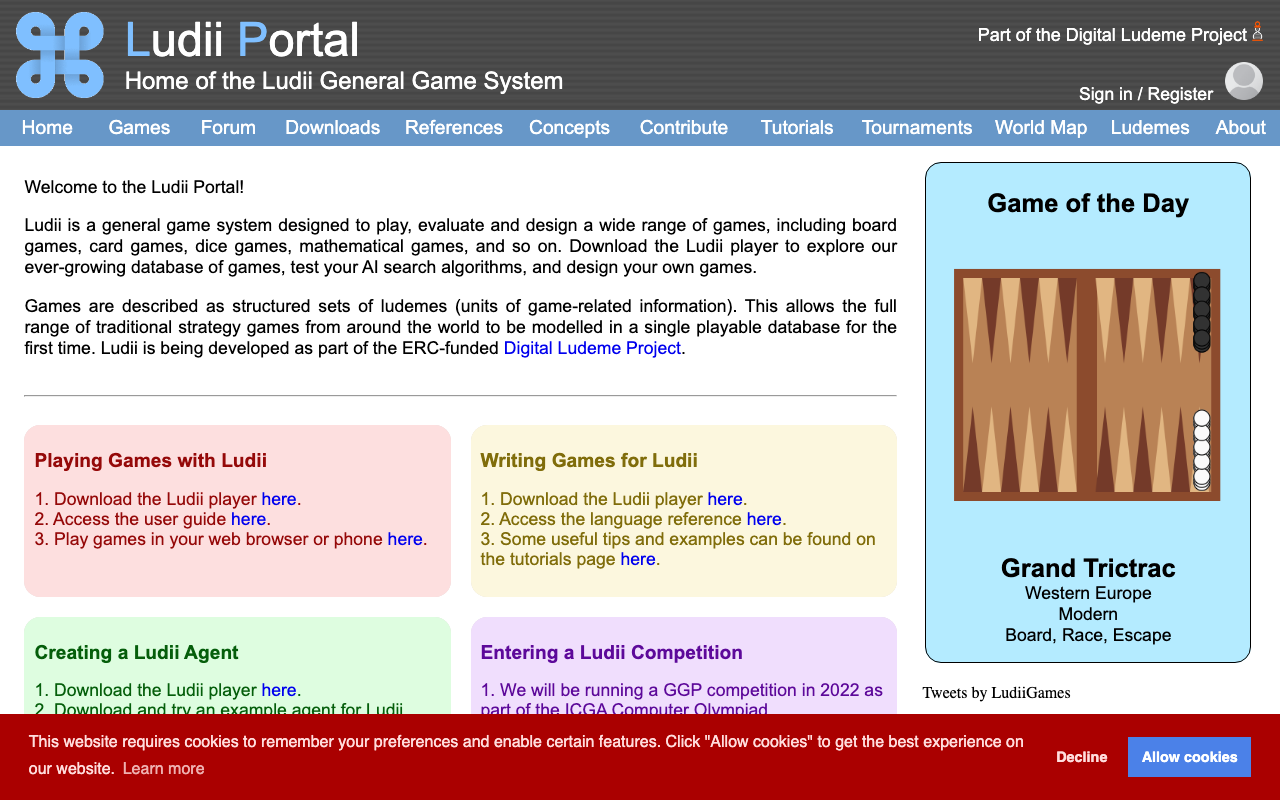Decline cookies in the banner
Viewport: 1280px width, 800px height.
pos(1082,757)
